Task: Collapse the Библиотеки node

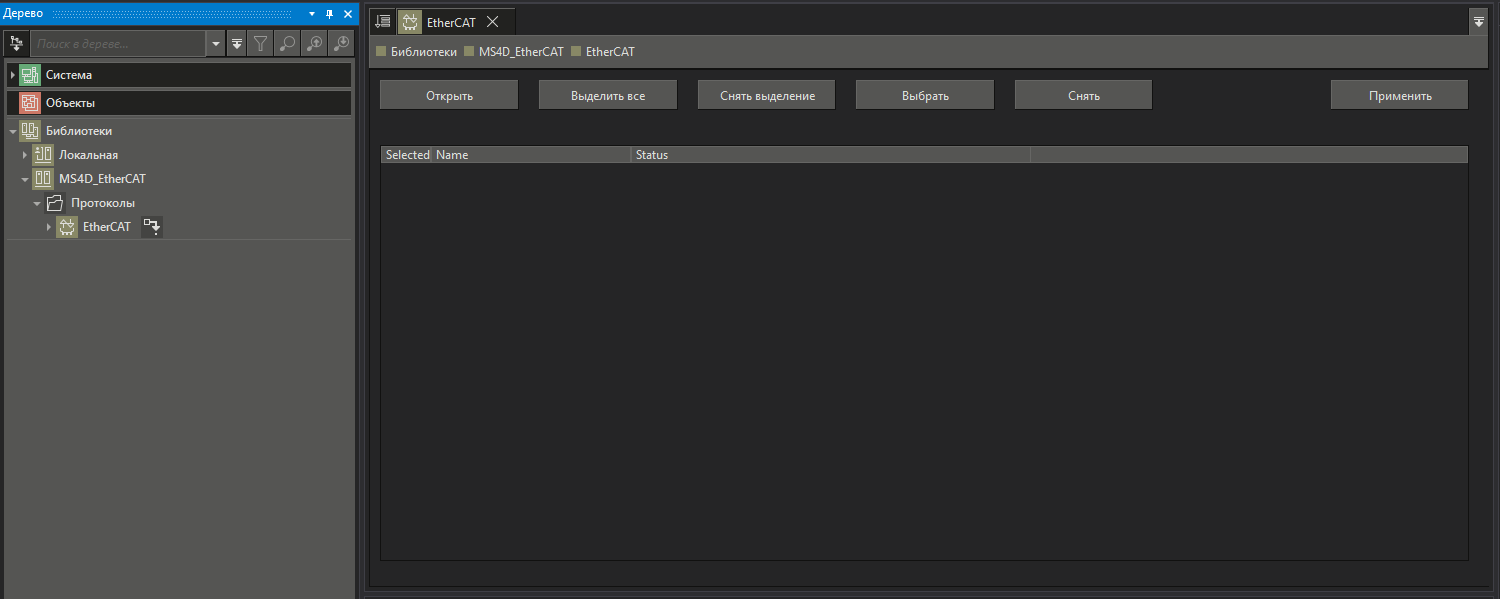Action: (x=13, y=131)
